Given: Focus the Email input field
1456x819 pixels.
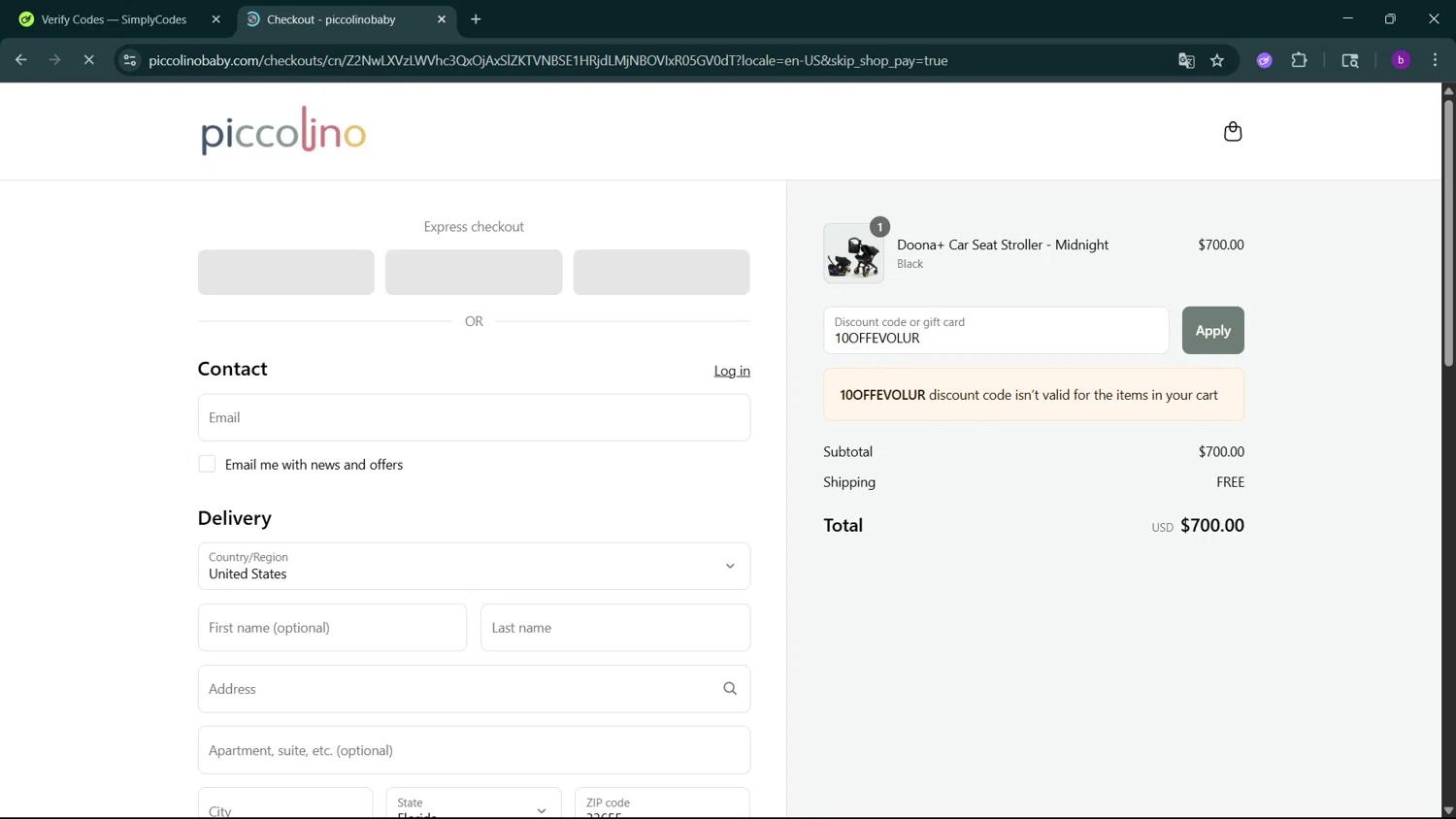Looking at the screenshot, I should 474,417.
